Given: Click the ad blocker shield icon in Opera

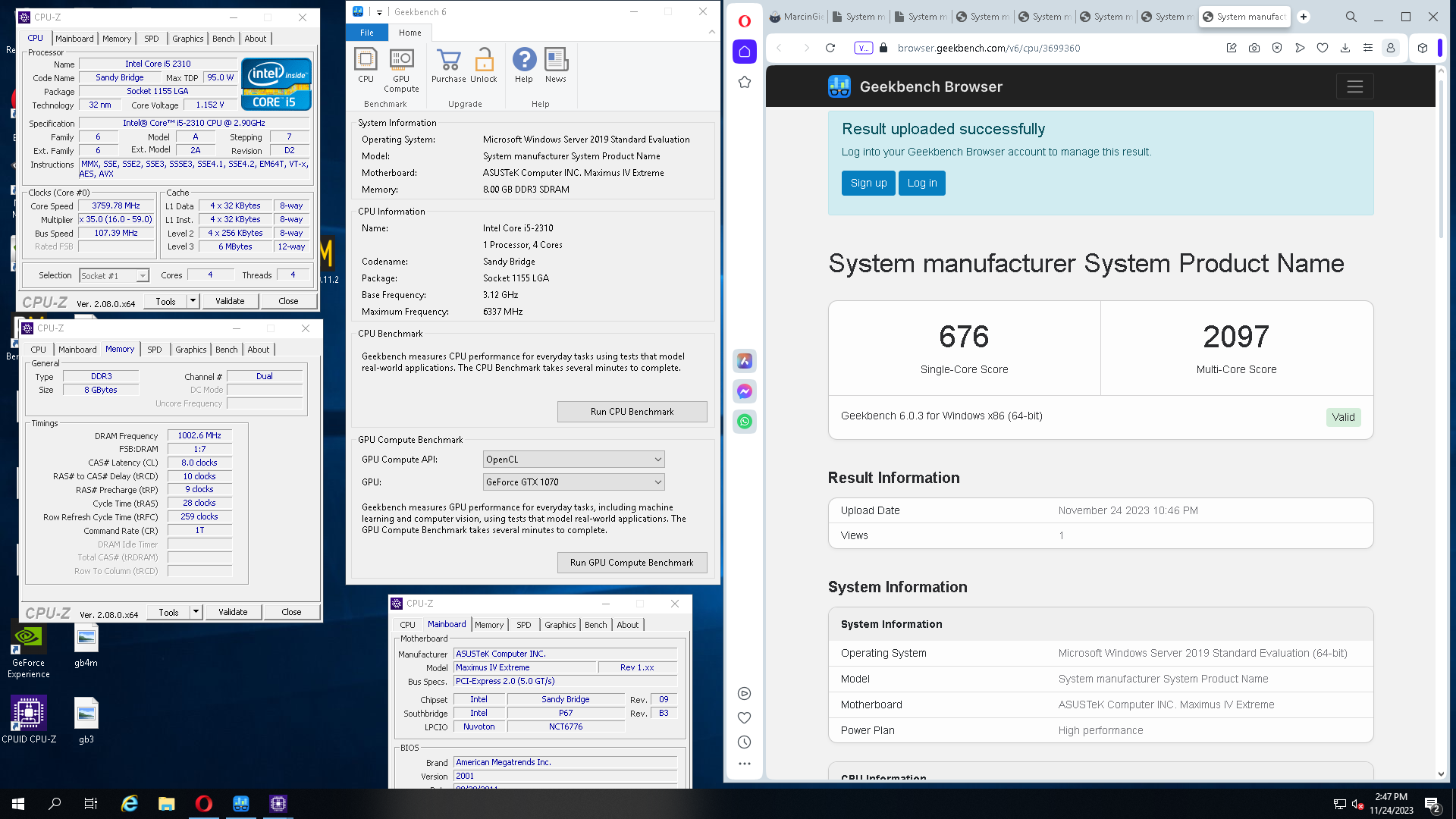Looking at the screenshot, I should (x=1277, y=48).
